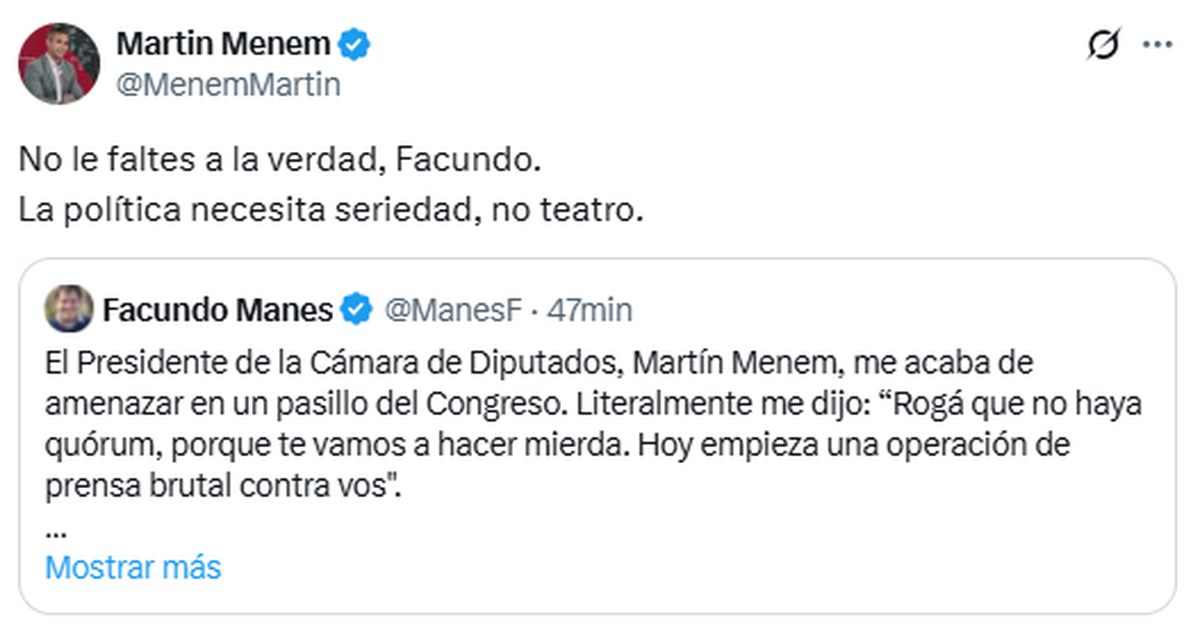Click the Martin Menem display name

[x=223, y=44]
